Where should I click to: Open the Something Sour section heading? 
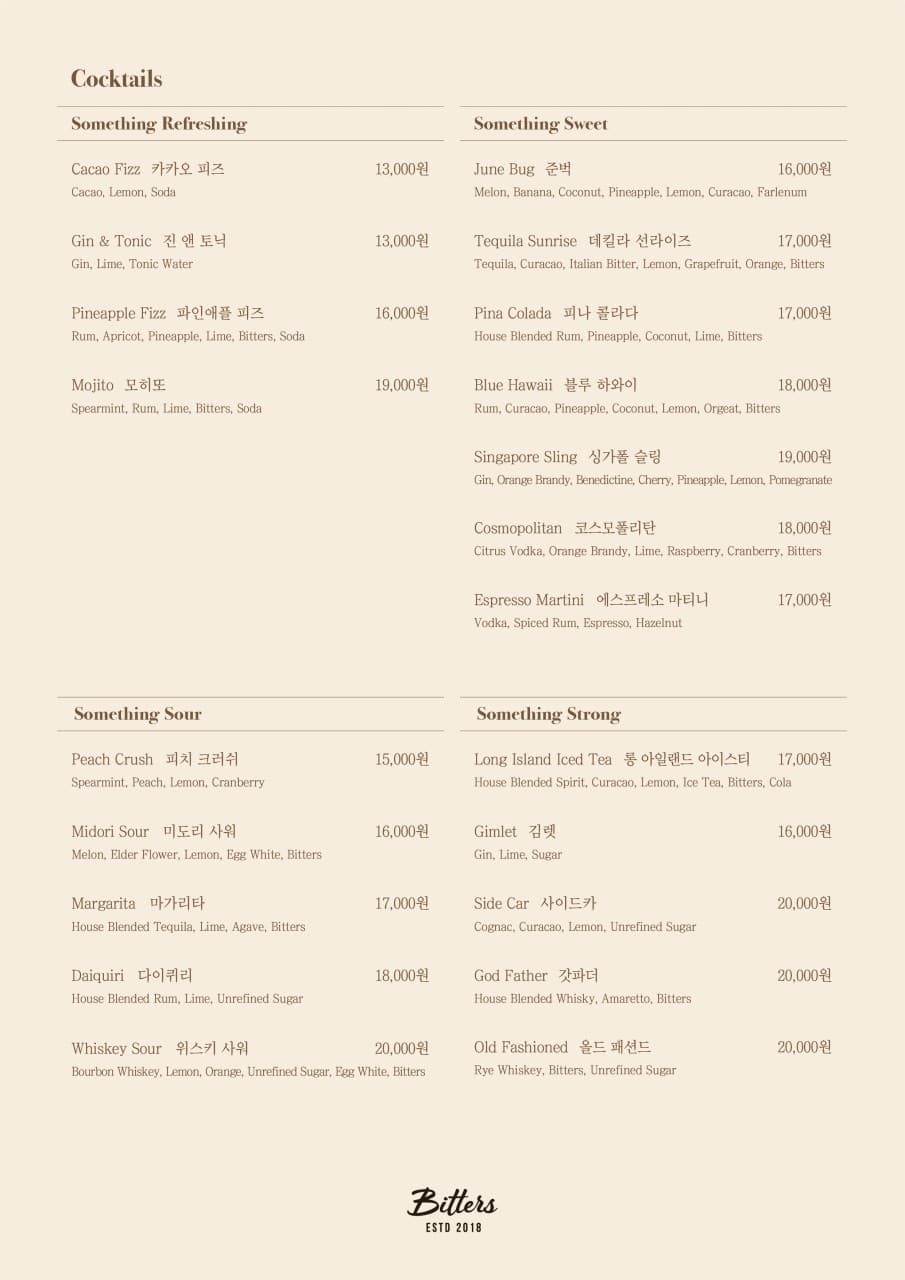tap(138, 714)
